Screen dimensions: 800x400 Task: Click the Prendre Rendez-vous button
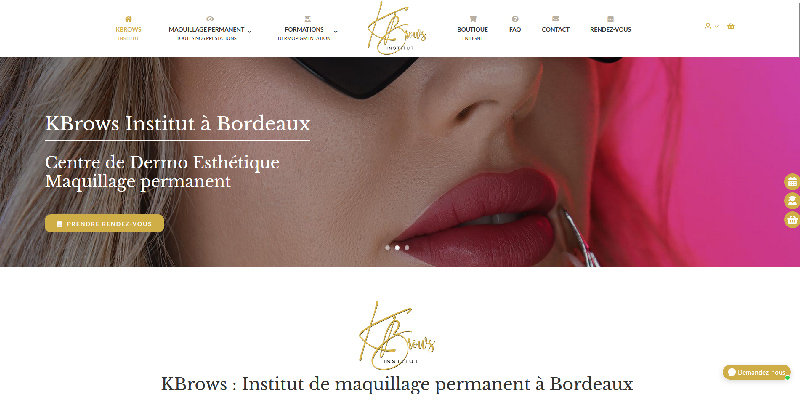click(105, 223)
